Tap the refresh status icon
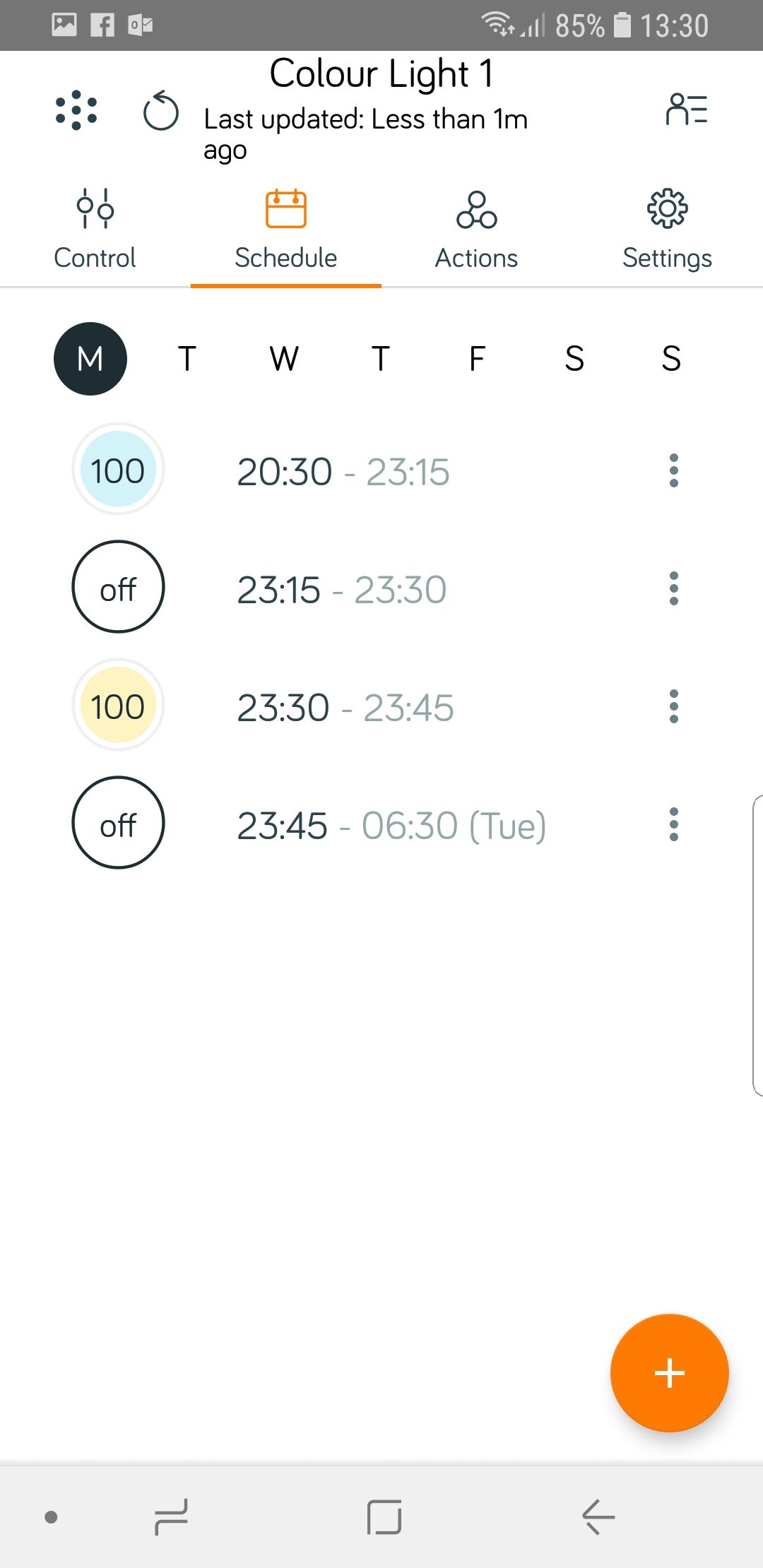Image resolution: width=763 pixels, height=1568 pixels. tap(161, 112)
